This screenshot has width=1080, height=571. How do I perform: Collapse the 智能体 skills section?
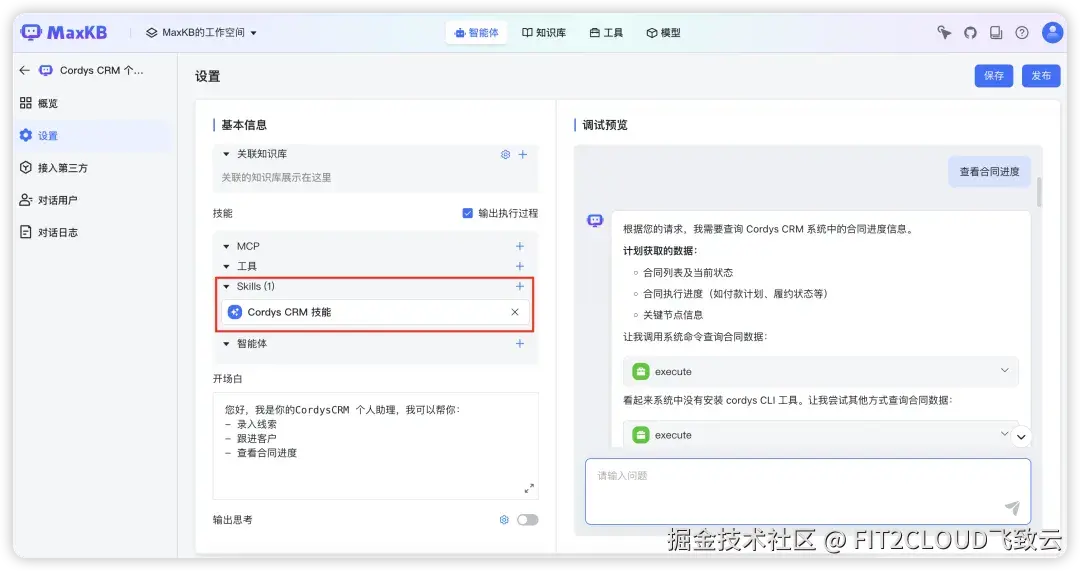coord(226,343)
